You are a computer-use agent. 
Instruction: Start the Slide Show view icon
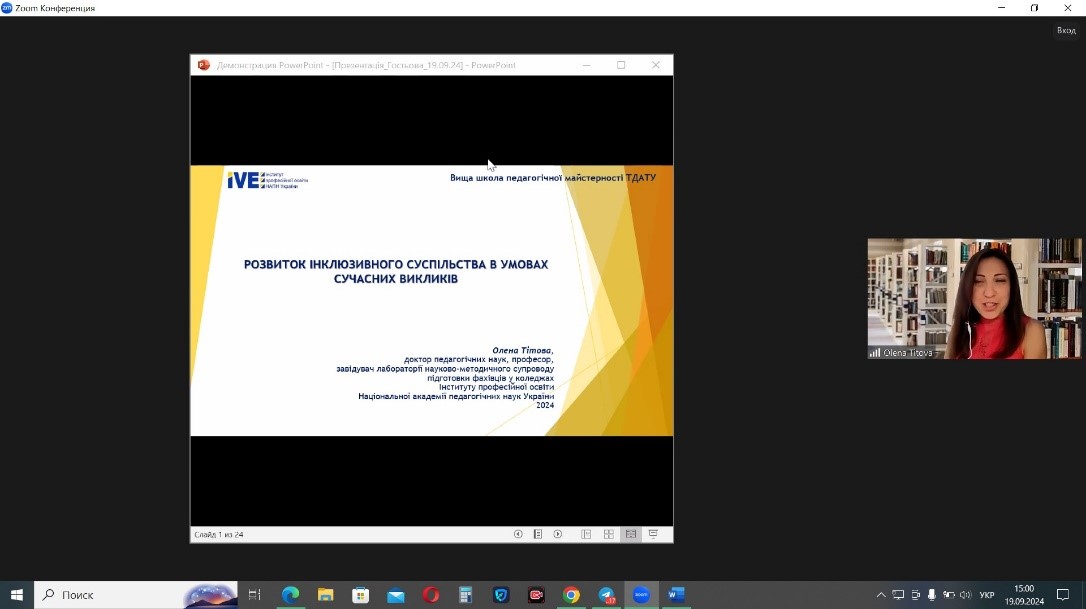click(653, 534)
